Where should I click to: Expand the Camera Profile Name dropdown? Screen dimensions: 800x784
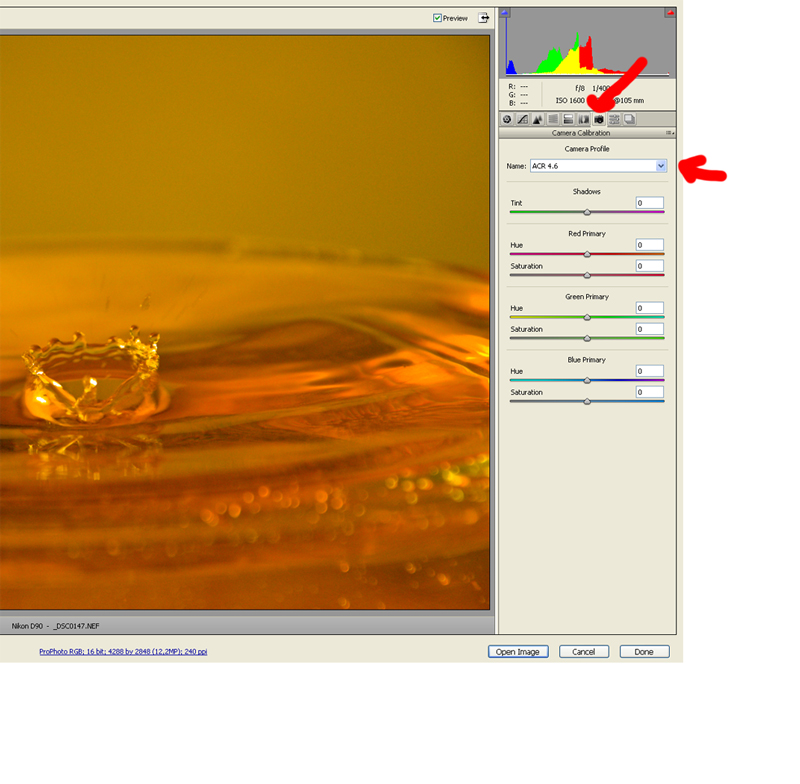pyautogui.click(x=661, y=166)
